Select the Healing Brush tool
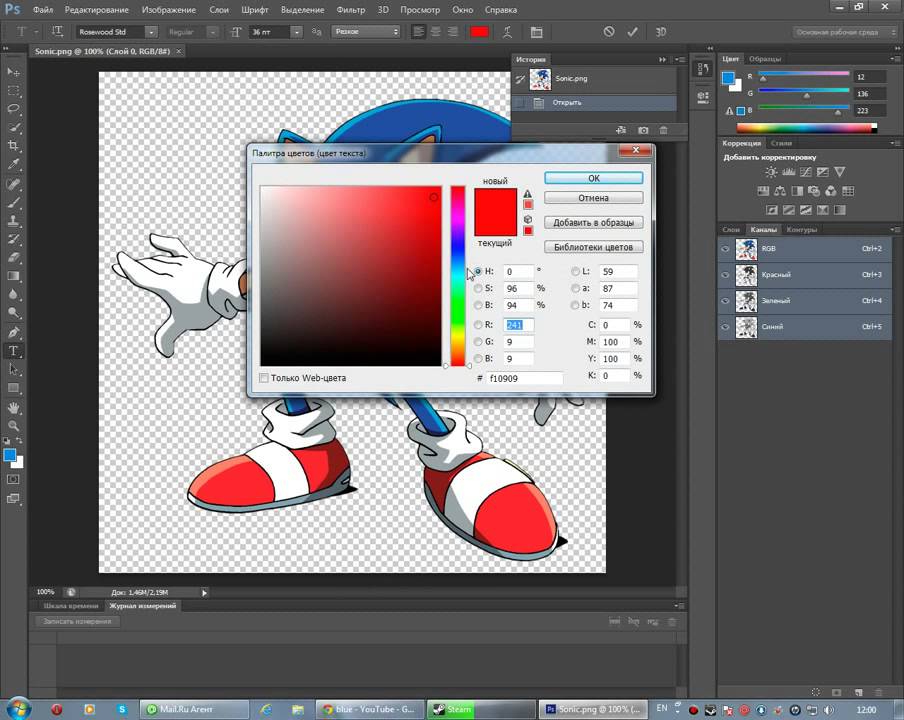This screenshot has height=720, width=904. click(13, 184)
